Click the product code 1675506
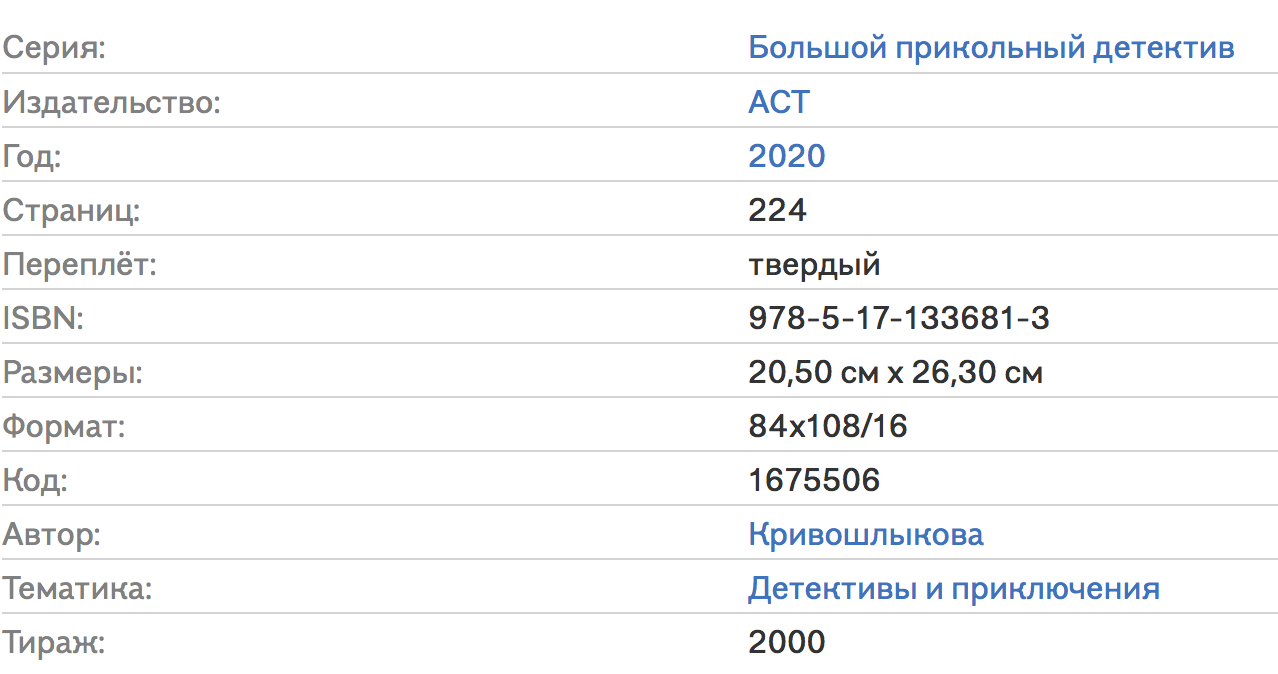The height and width of the screenshot is (674, 1278). 814,480
